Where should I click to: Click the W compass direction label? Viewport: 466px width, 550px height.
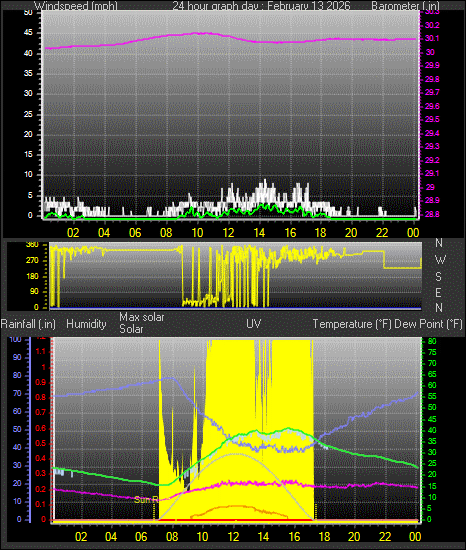tap(440, 260)
